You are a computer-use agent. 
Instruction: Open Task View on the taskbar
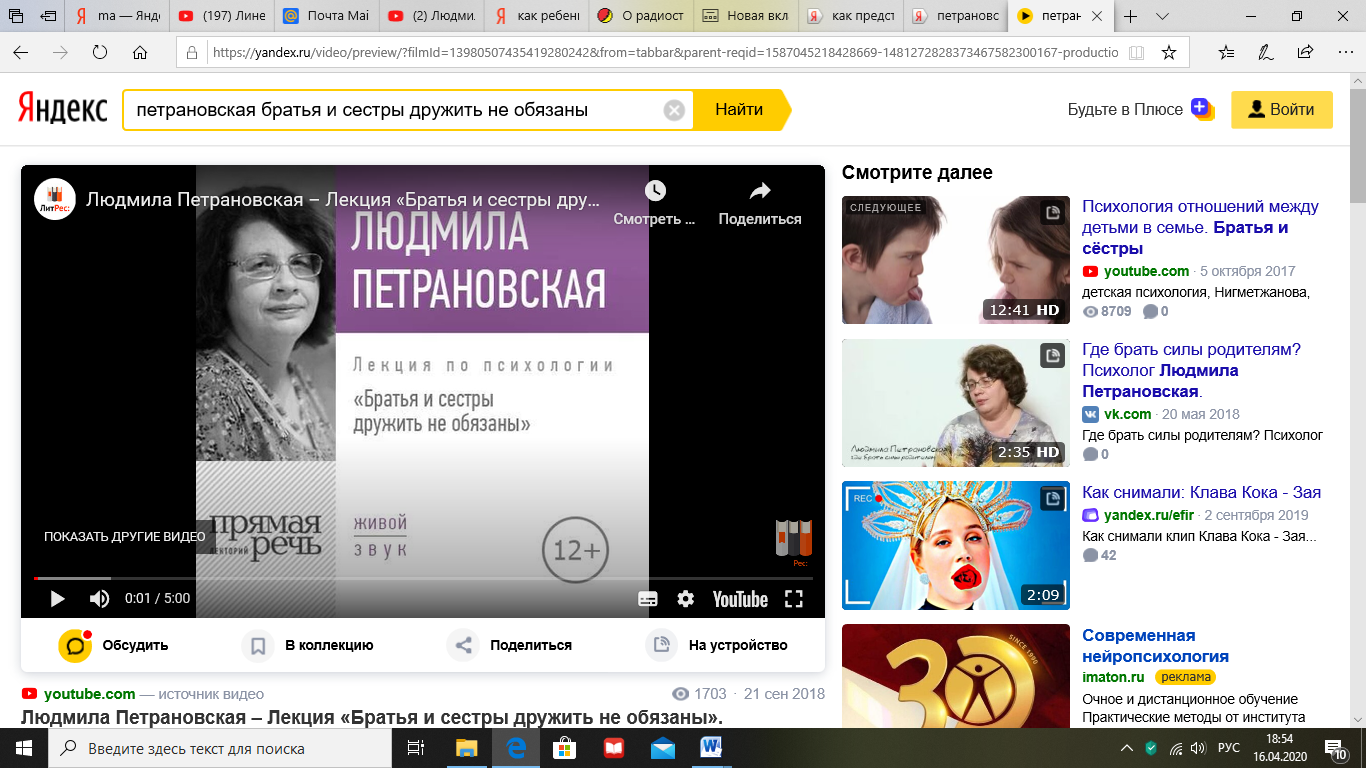pos(416,747)
